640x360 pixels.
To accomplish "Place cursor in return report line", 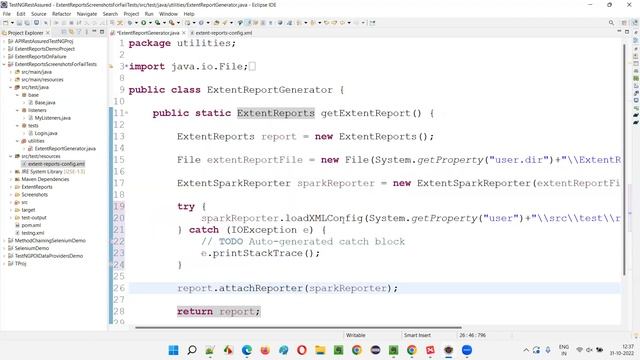I will coord(218,311).
